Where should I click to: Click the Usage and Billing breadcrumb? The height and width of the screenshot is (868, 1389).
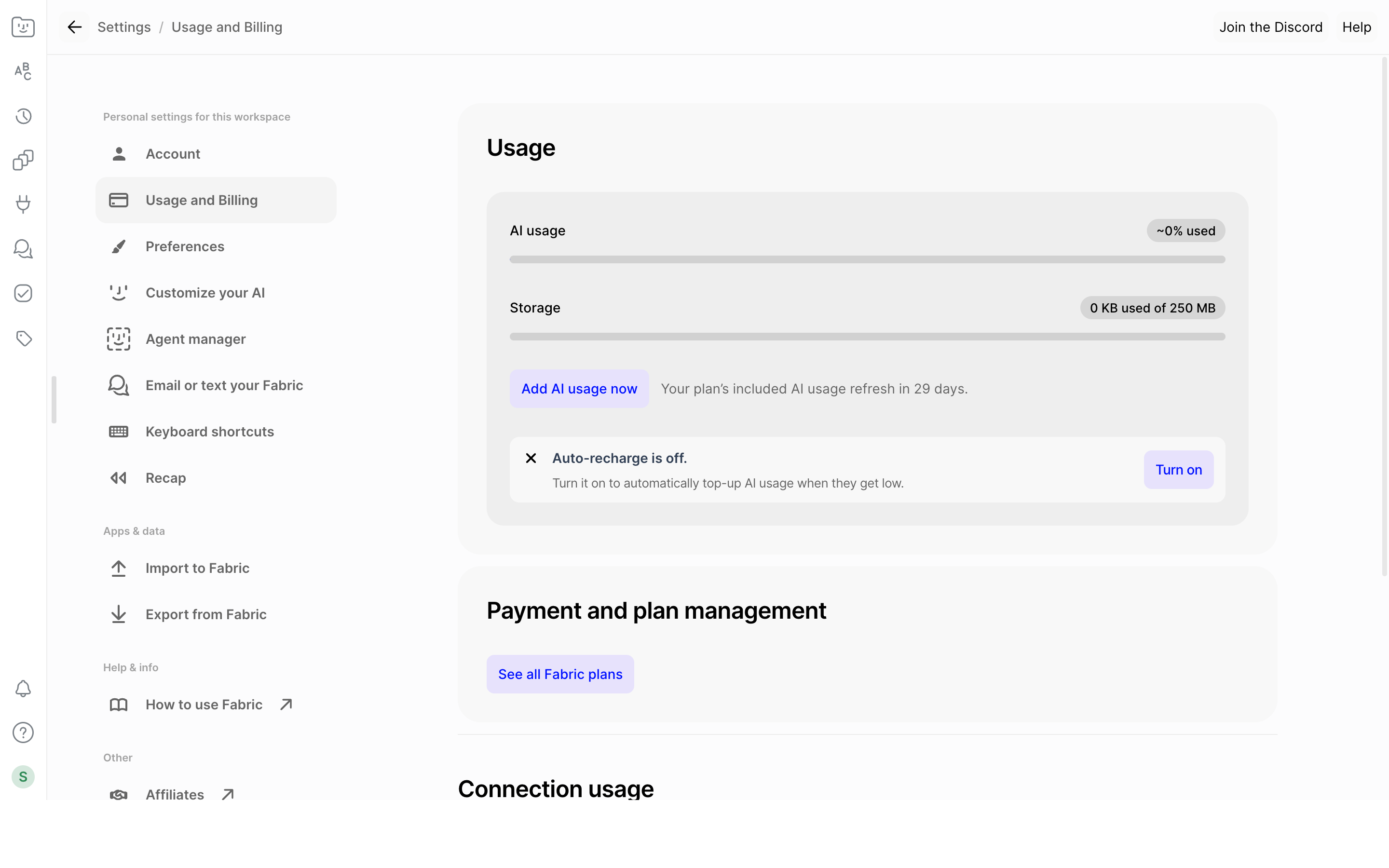[227, 27]
